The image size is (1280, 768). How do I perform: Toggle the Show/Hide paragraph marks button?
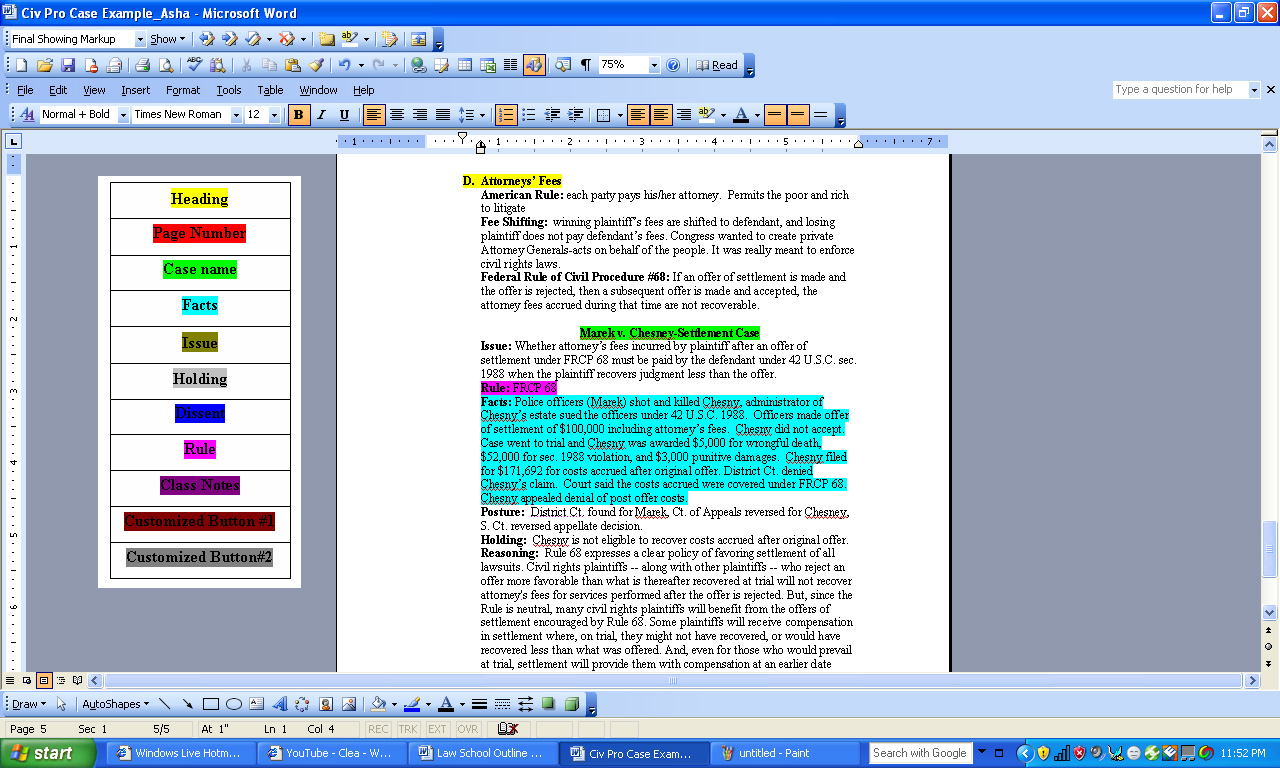[585, 65]
